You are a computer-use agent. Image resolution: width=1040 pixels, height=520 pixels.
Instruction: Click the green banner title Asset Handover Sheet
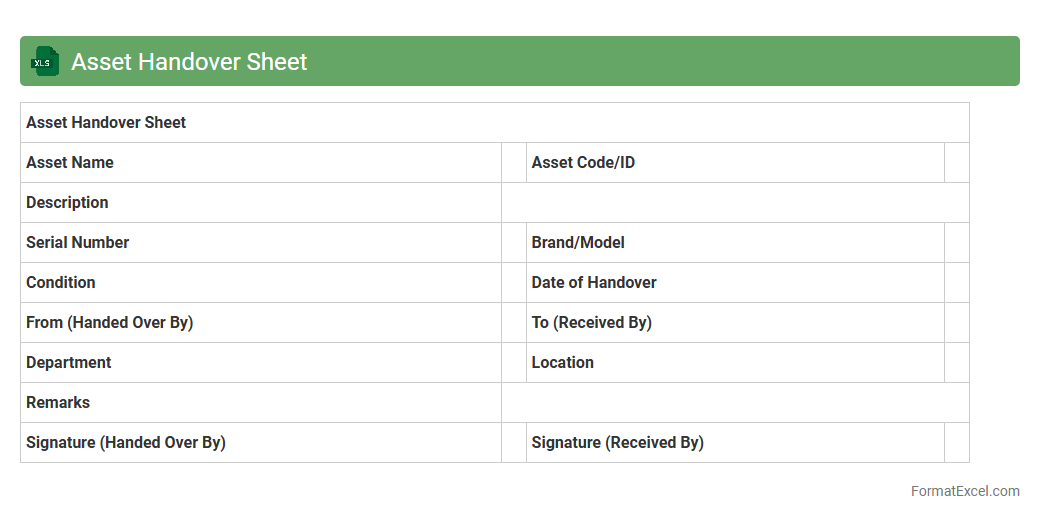click(x=189, y=62)
